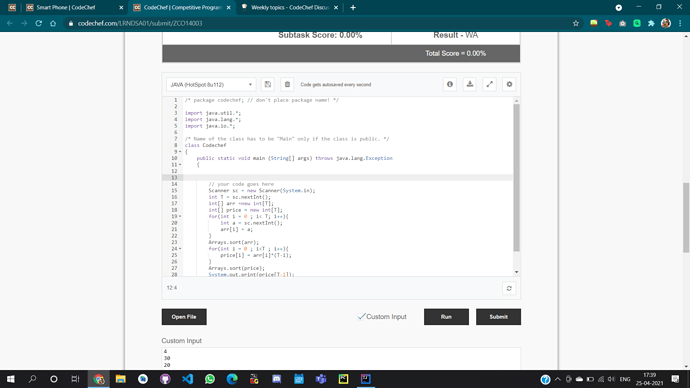Open Microsoft Teams from the taskbar
This screenshot has width=690, height=388.
click(x=321, y=379)
